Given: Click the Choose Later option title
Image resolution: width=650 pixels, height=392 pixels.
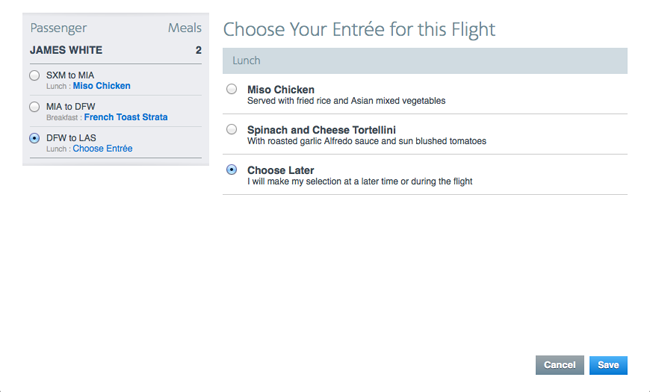Looking at the screenshot, I should coord(280,170).
